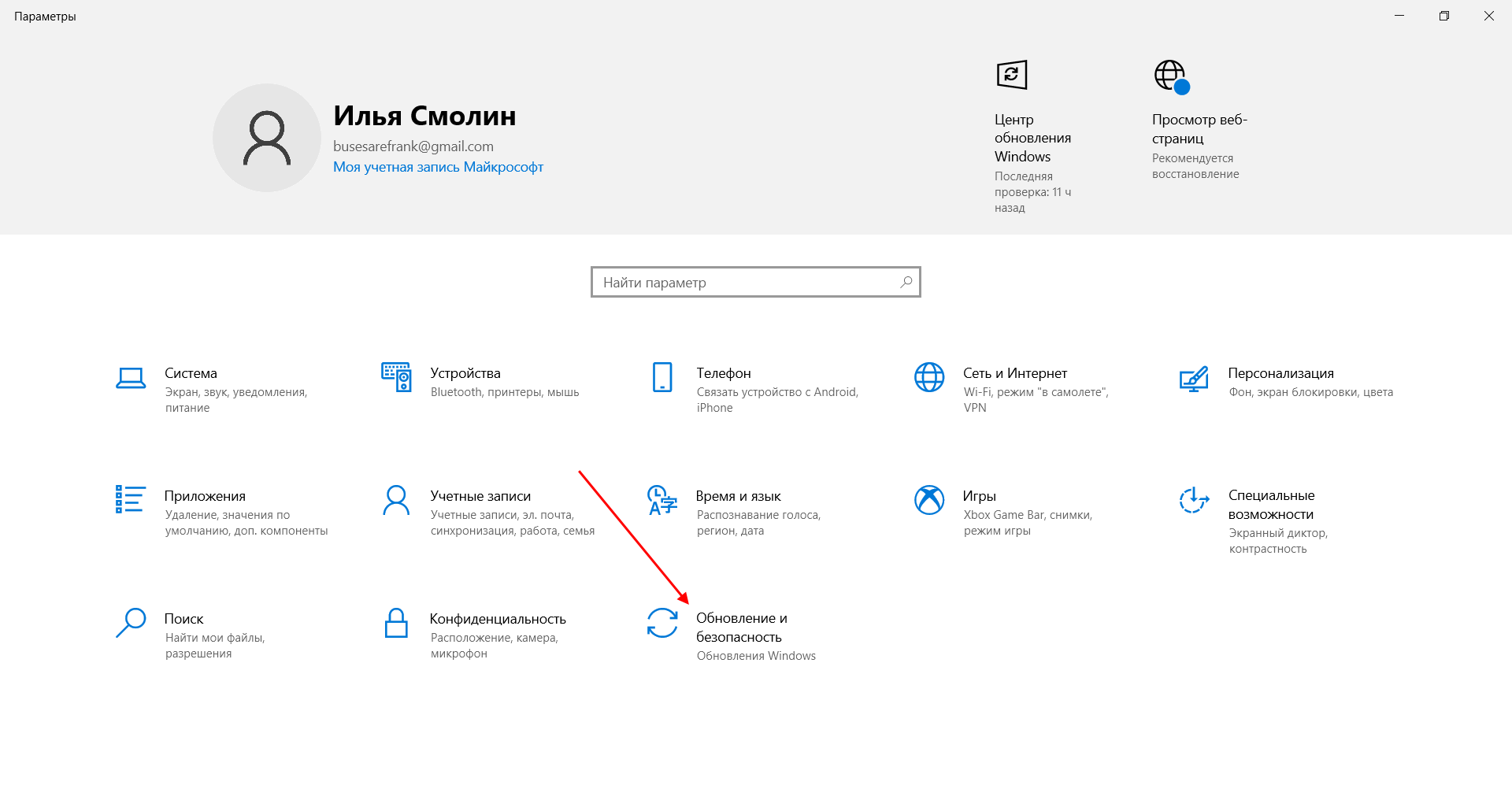Close the Параметры window

pyautogui.click(x=1489, y=16)
